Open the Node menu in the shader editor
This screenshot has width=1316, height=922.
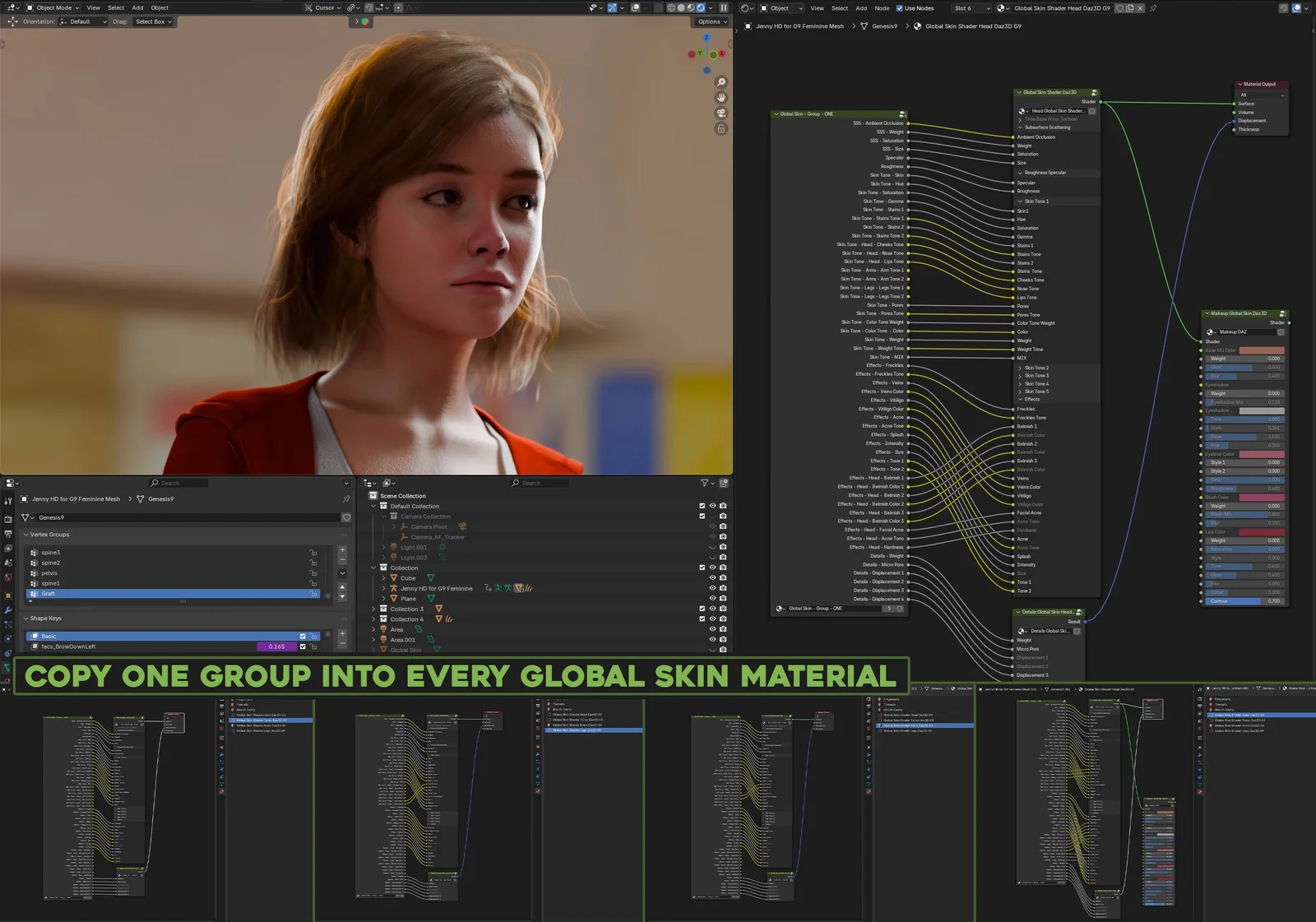882,8
